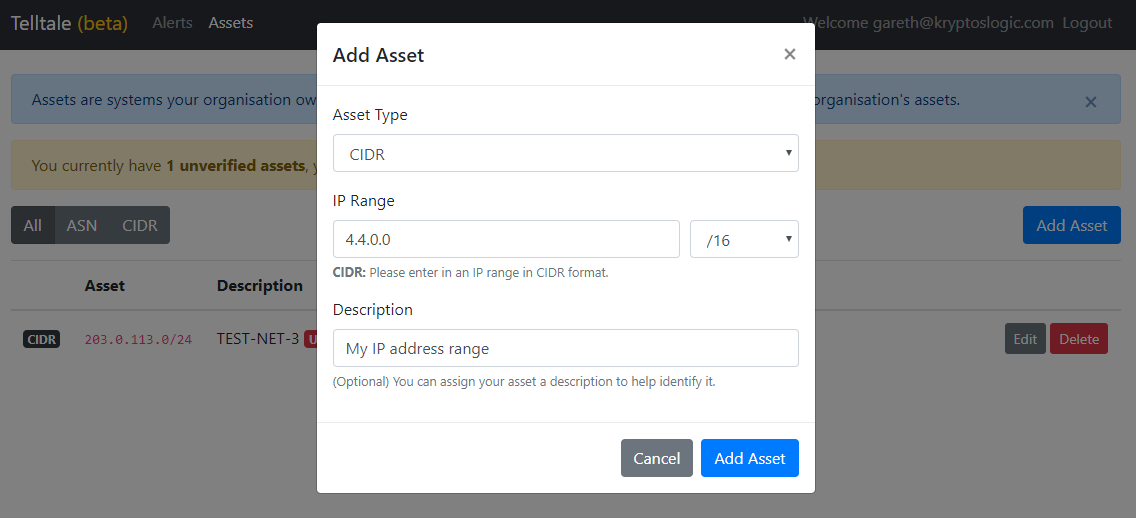1136x518 pixels.
Task: Edit the TEST-NET-3 asset
Action: (x=1025, y=338)
